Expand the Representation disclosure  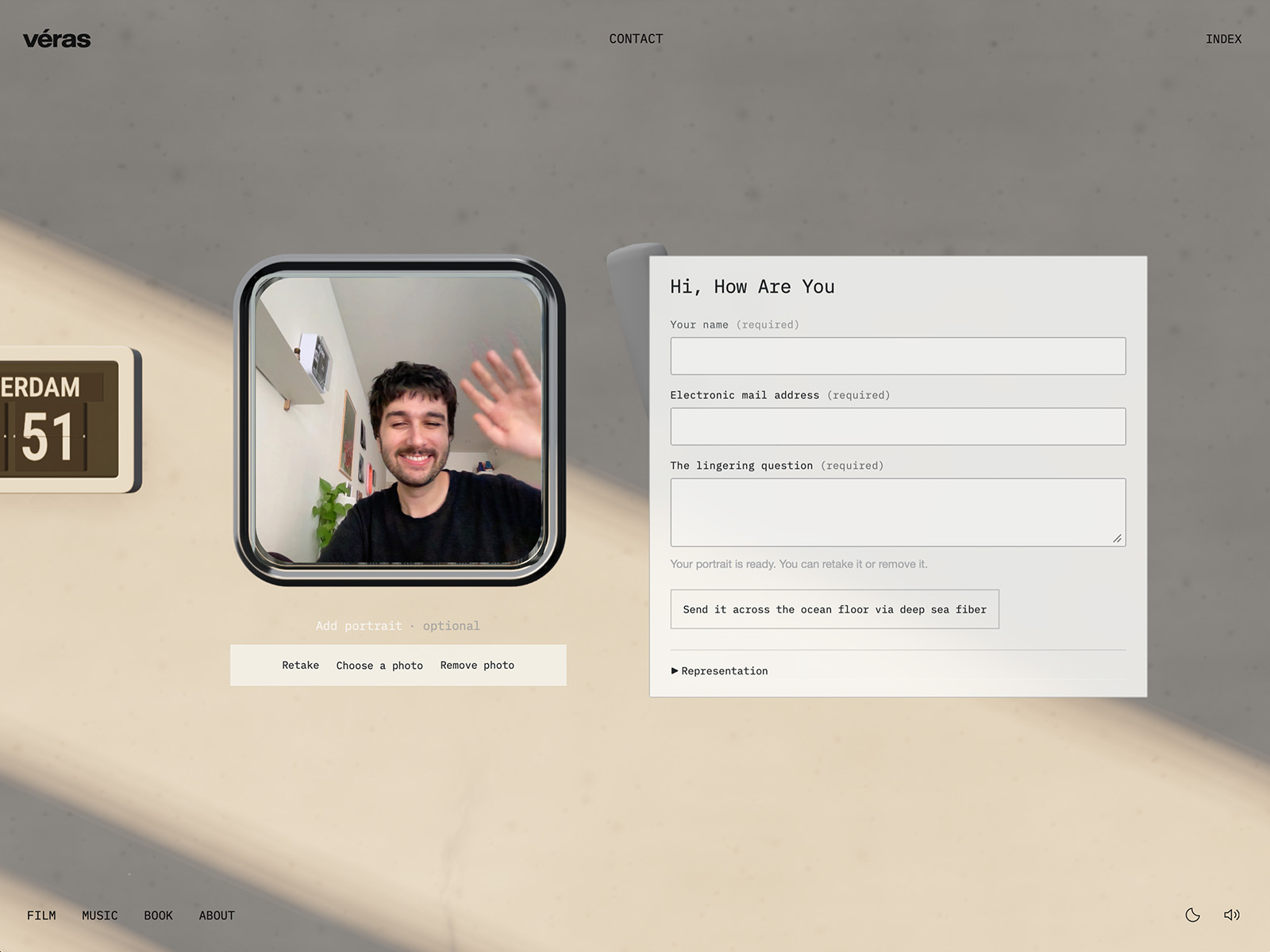[720, 671]
